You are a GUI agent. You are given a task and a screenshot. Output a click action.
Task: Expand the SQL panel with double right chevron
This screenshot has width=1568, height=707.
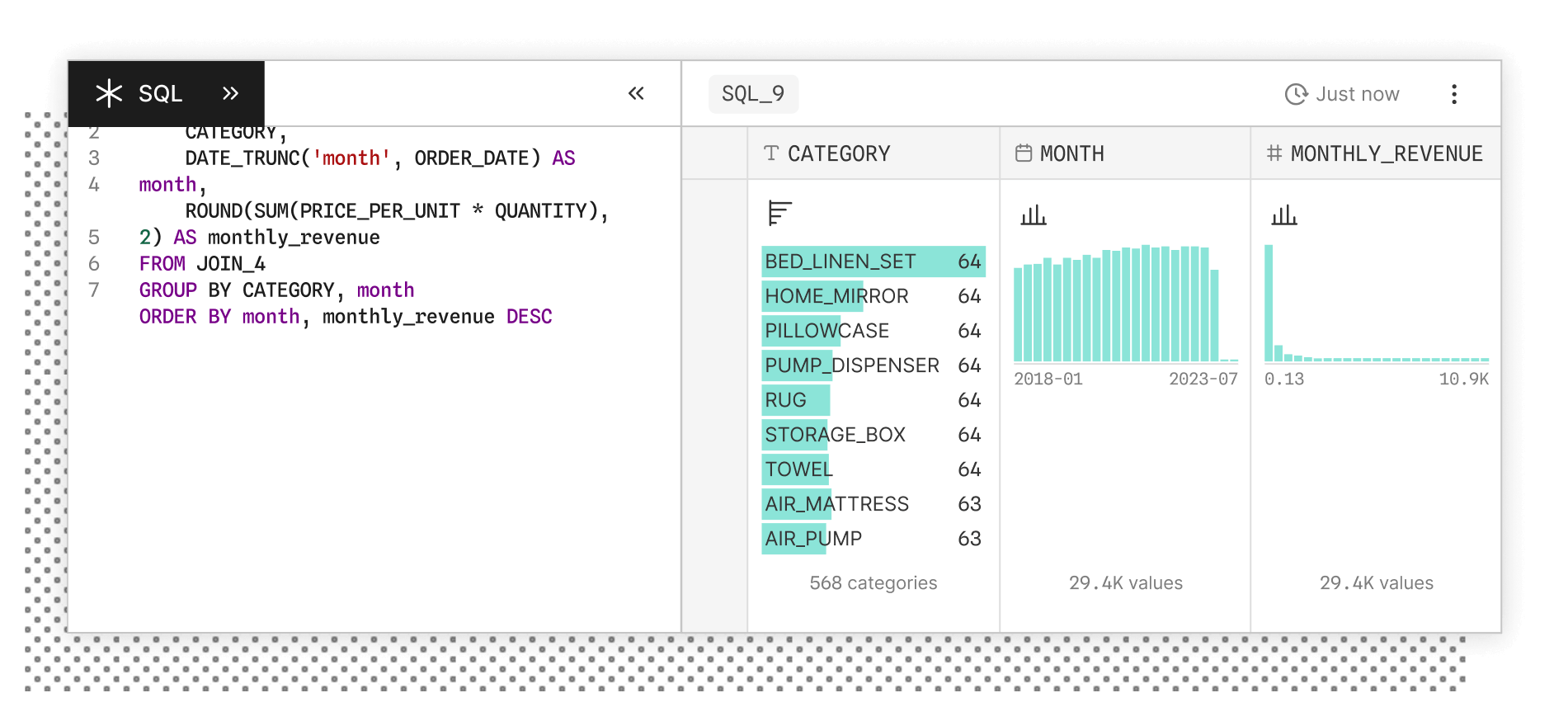pyautogui.click(x=230, y=94)
